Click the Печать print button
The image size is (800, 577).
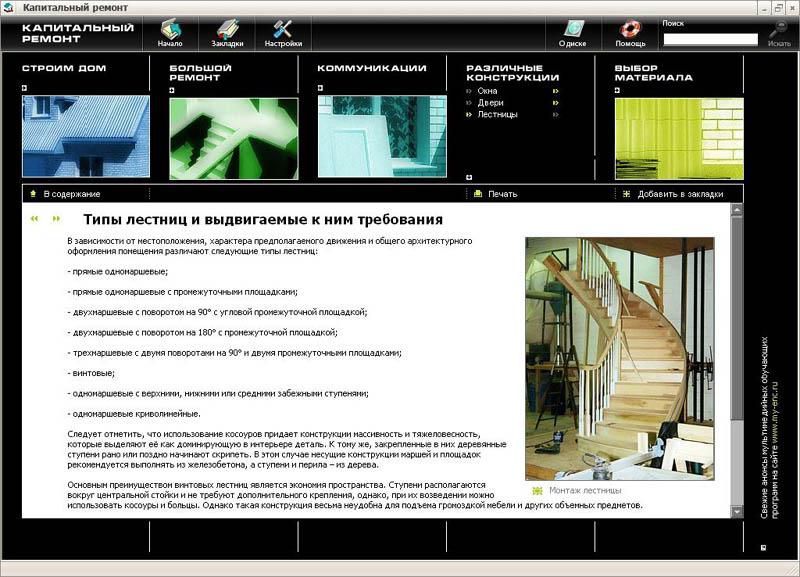coord(501,194)
